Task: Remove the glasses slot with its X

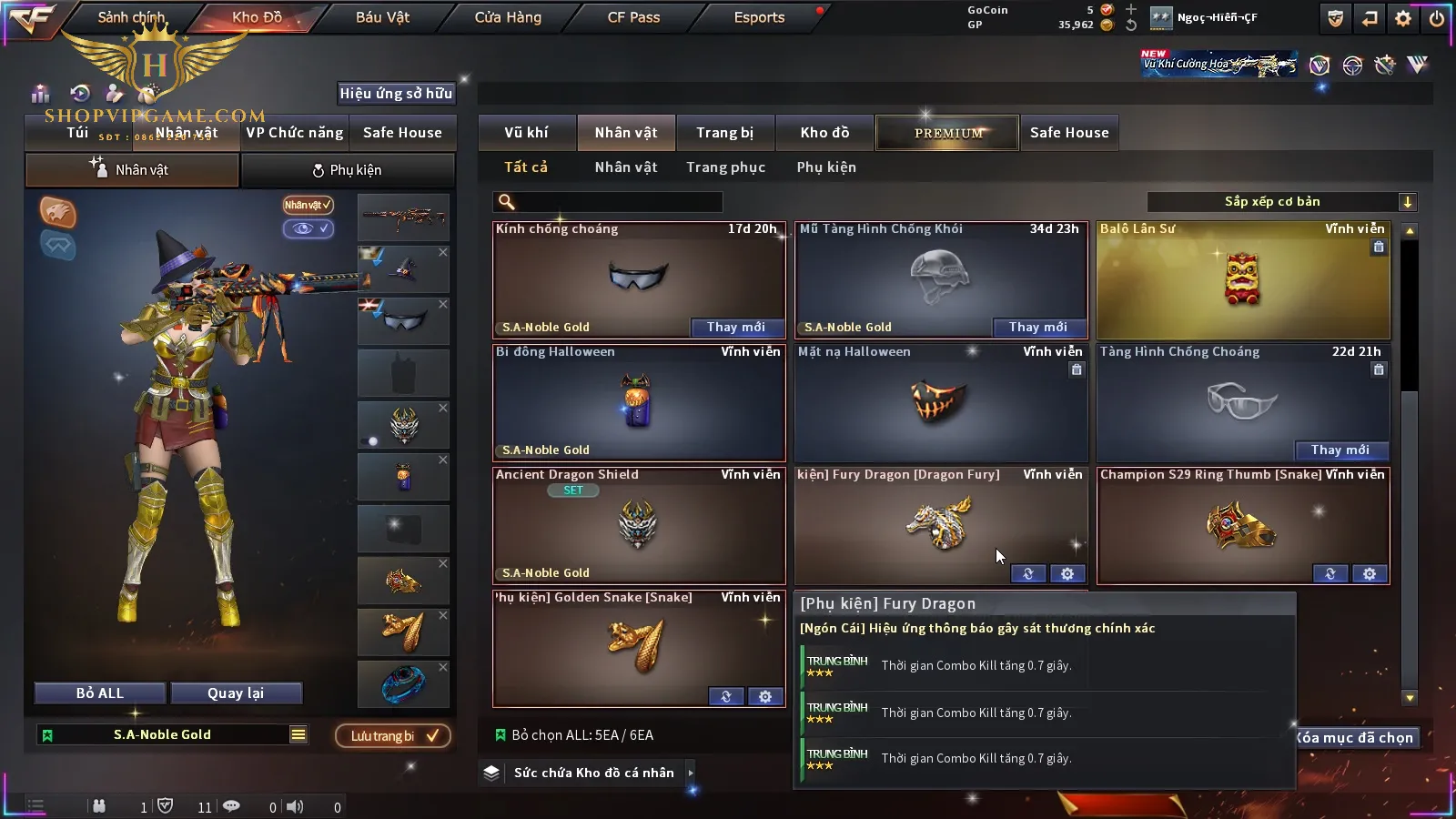Action: [443, 304]
